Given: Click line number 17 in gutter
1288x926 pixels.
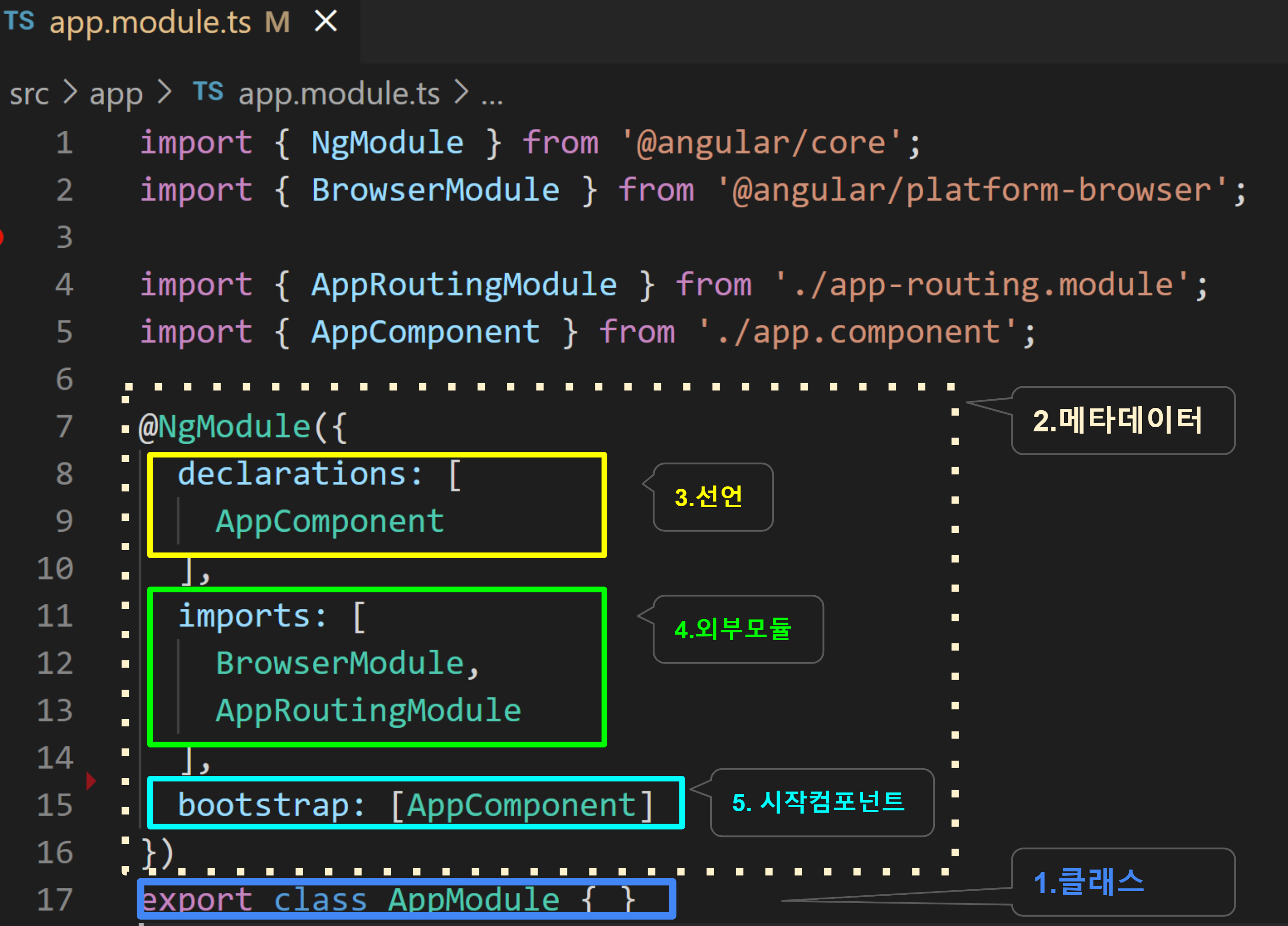Looking at the screenshot, I should (55, 900).
